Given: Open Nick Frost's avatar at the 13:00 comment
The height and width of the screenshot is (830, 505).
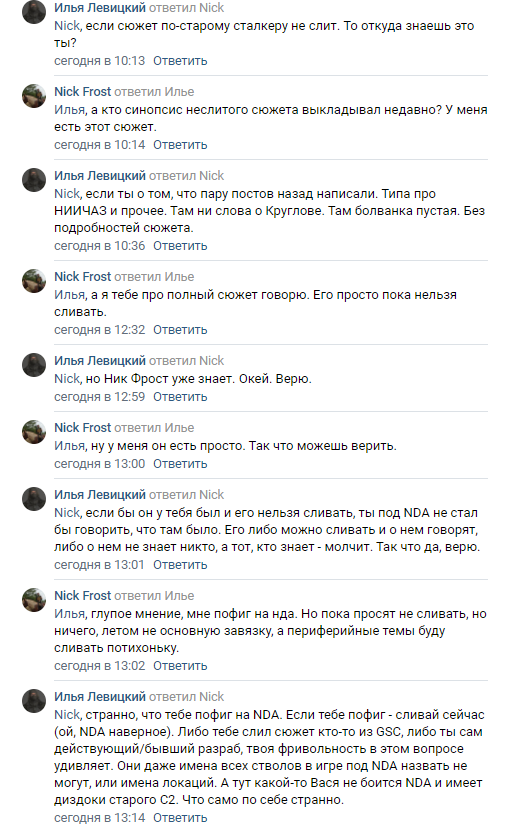Looking at the screenshot, I should (33, 432).
